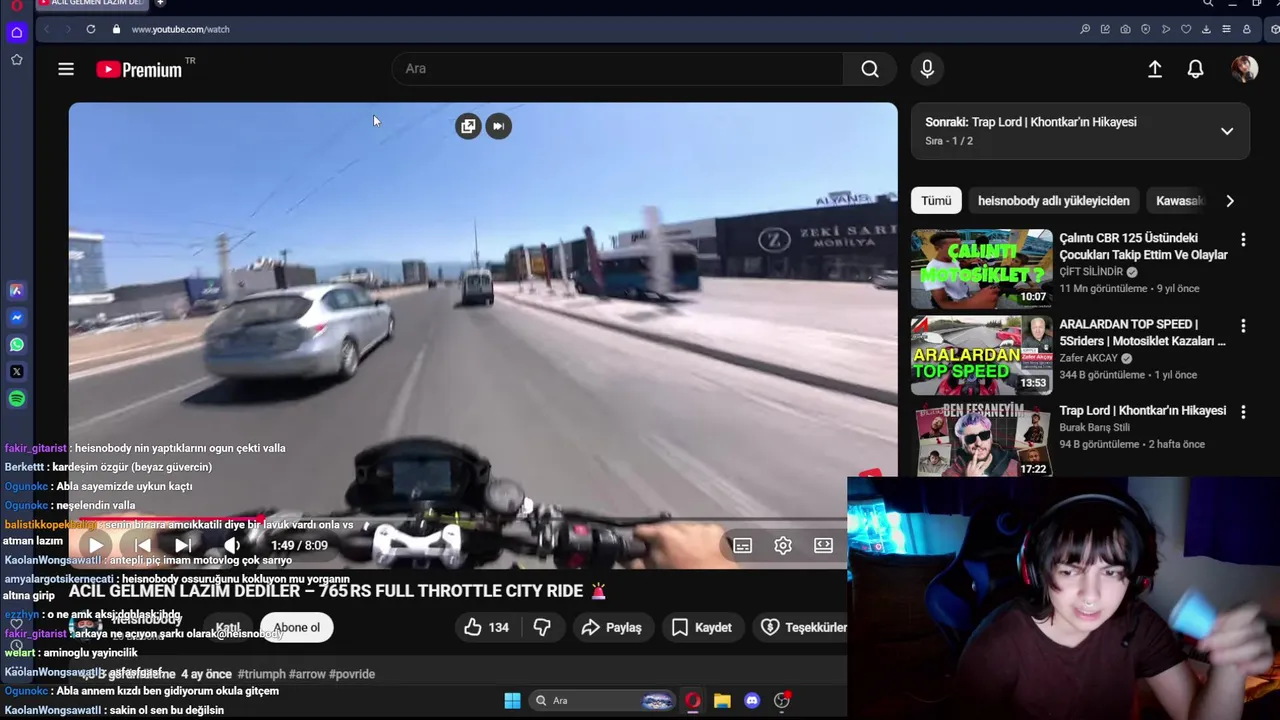
Task: Focus the YouTube Ara search field
Action: tap(618, 69)
